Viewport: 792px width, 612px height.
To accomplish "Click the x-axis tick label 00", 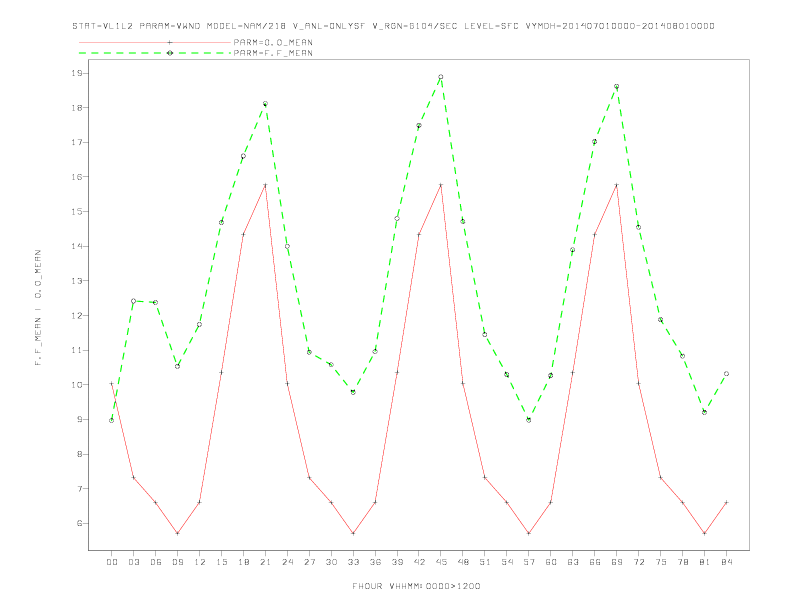I will [112, 562].
